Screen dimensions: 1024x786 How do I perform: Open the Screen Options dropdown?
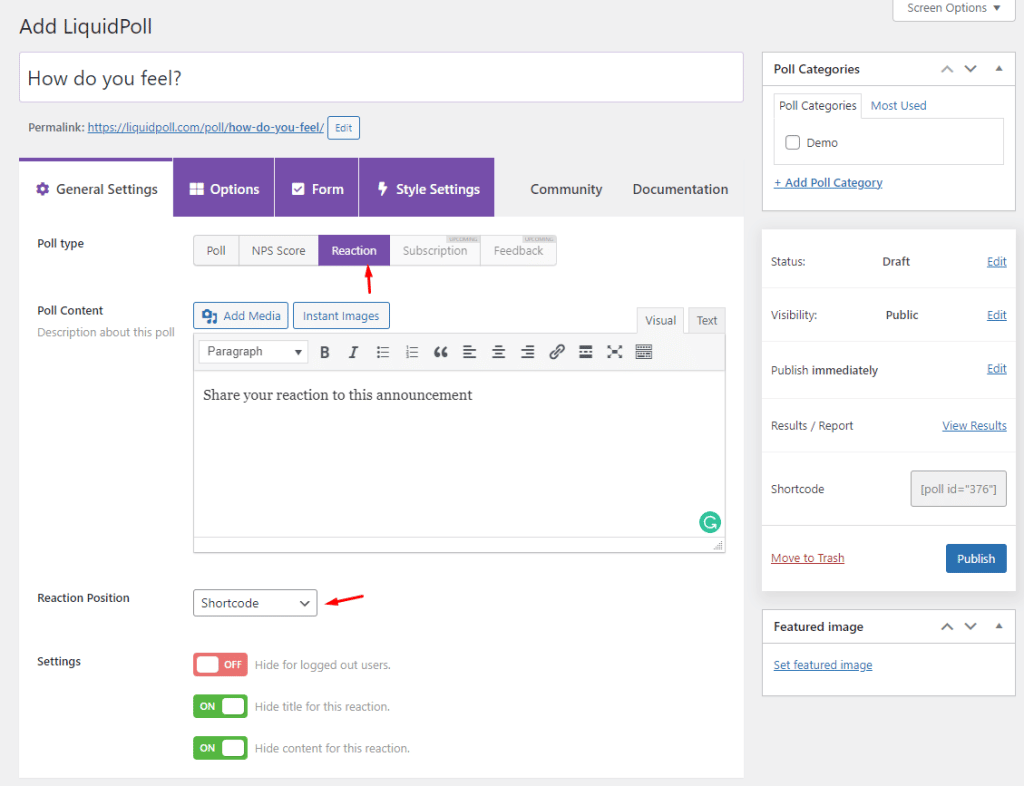[x=953, y=8]
